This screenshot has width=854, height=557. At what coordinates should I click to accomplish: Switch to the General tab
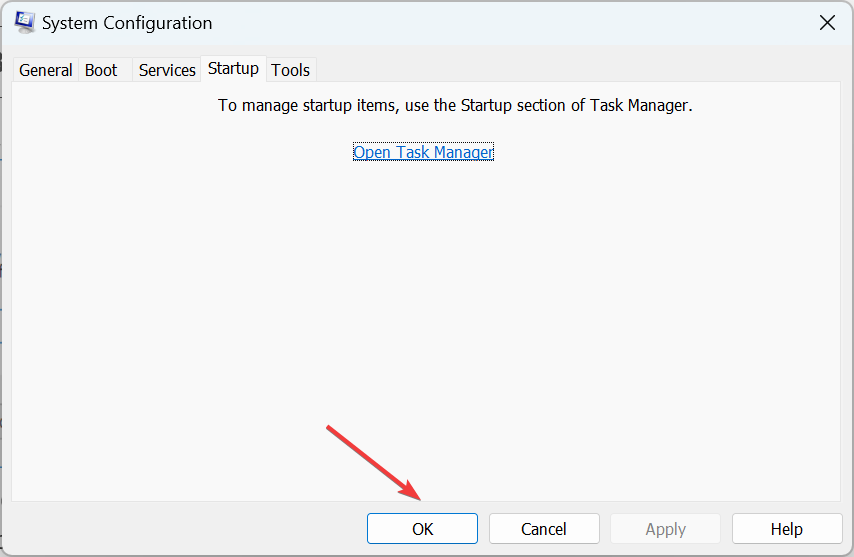click(x=46, y=70)
